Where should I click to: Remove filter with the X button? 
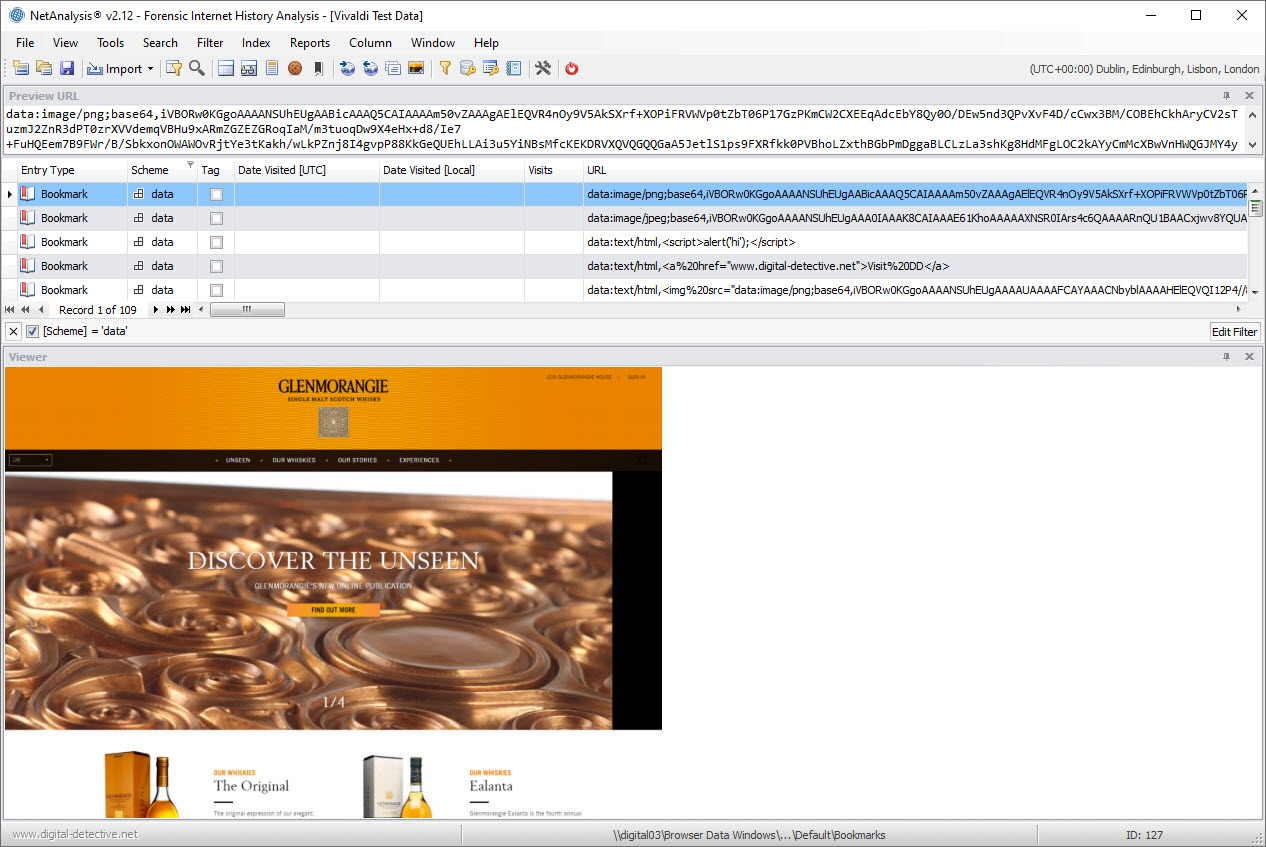coord(13,331)
